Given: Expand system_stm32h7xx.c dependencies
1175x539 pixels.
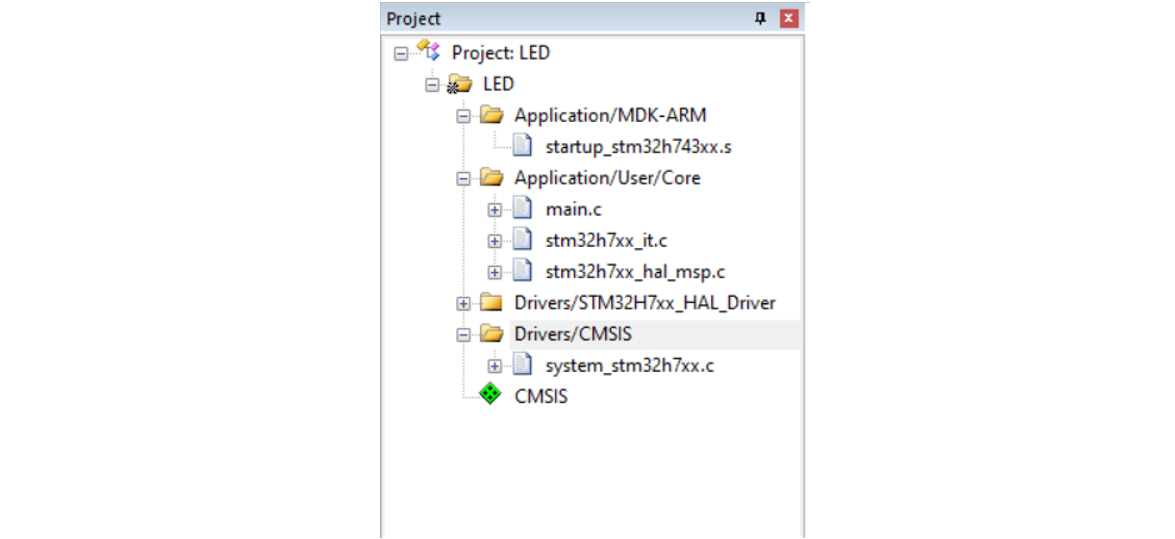Looking at the screenshot, I should click(x=494, y=367).
